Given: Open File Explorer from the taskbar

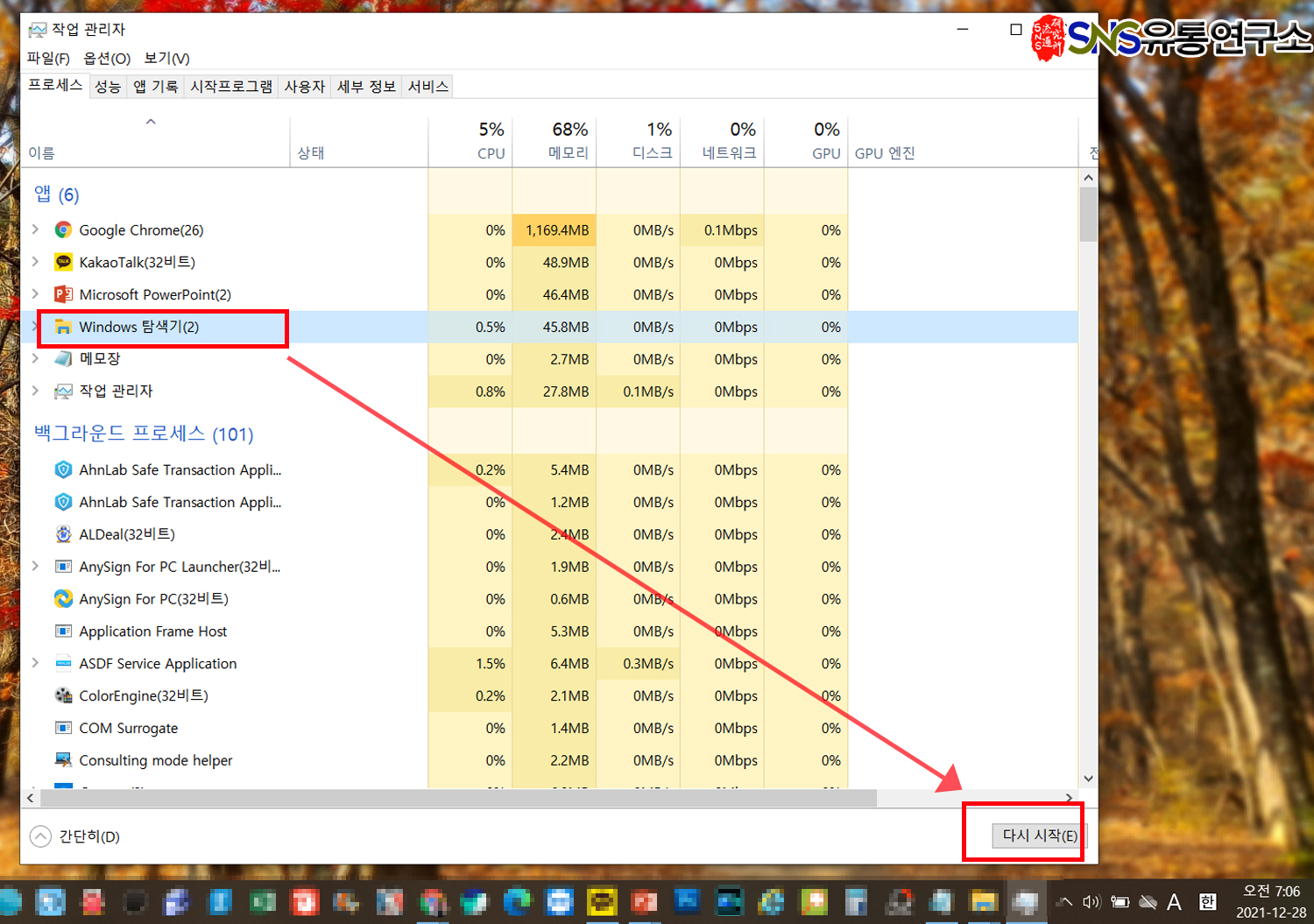Looking at the screenshot, I should (983, 902).
